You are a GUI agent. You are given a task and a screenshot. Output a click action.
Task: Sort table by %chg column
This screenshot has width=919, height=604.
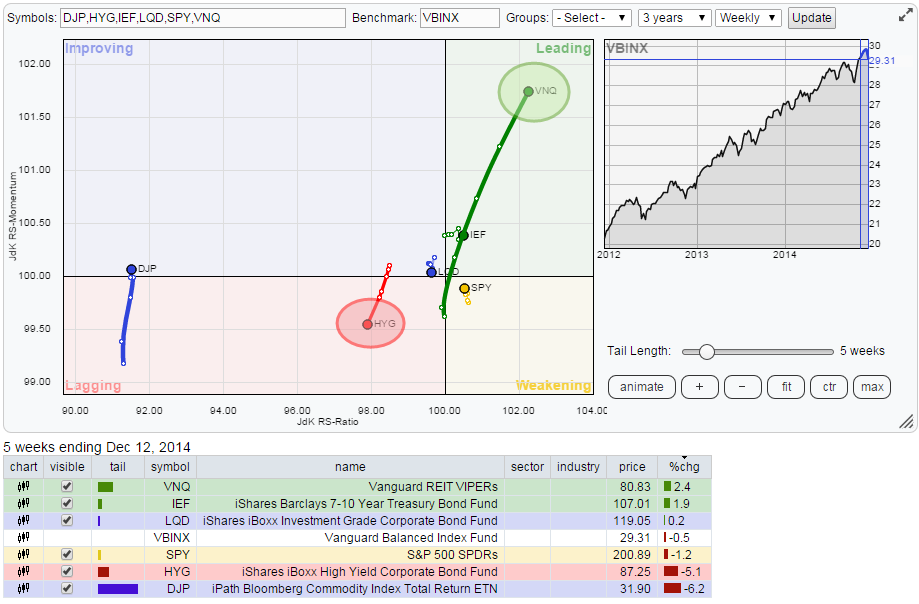[x=684, y=467]
